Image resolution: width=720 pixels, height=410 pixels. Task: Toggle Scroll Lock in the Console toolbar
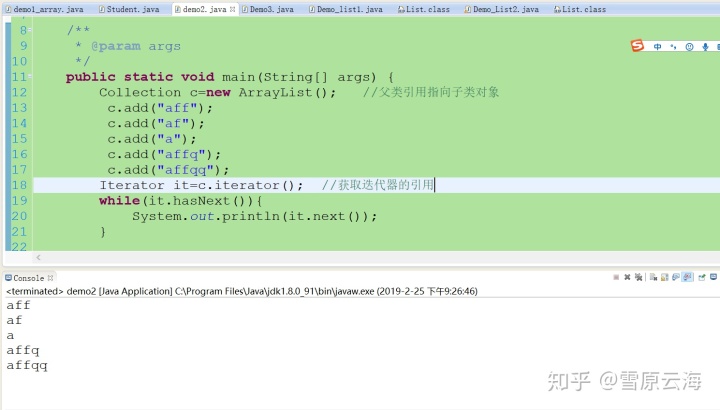point(664,277)
